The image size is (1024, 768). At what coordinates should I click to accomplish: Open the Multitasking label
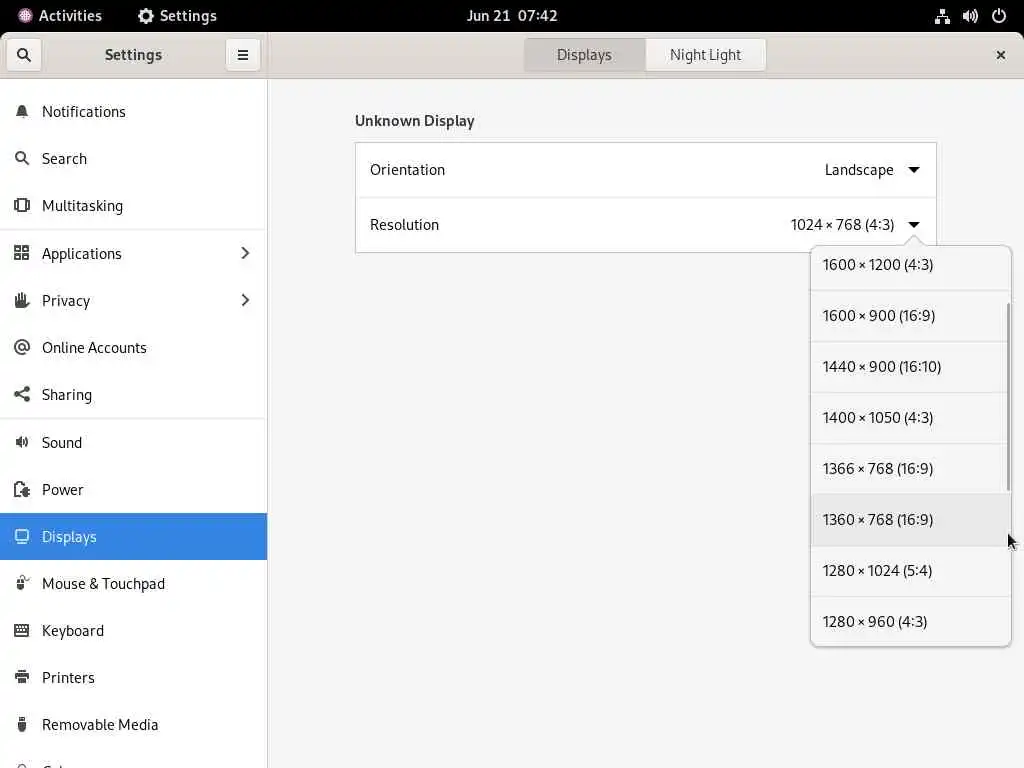pyautogui.click(x=82, y=206)
